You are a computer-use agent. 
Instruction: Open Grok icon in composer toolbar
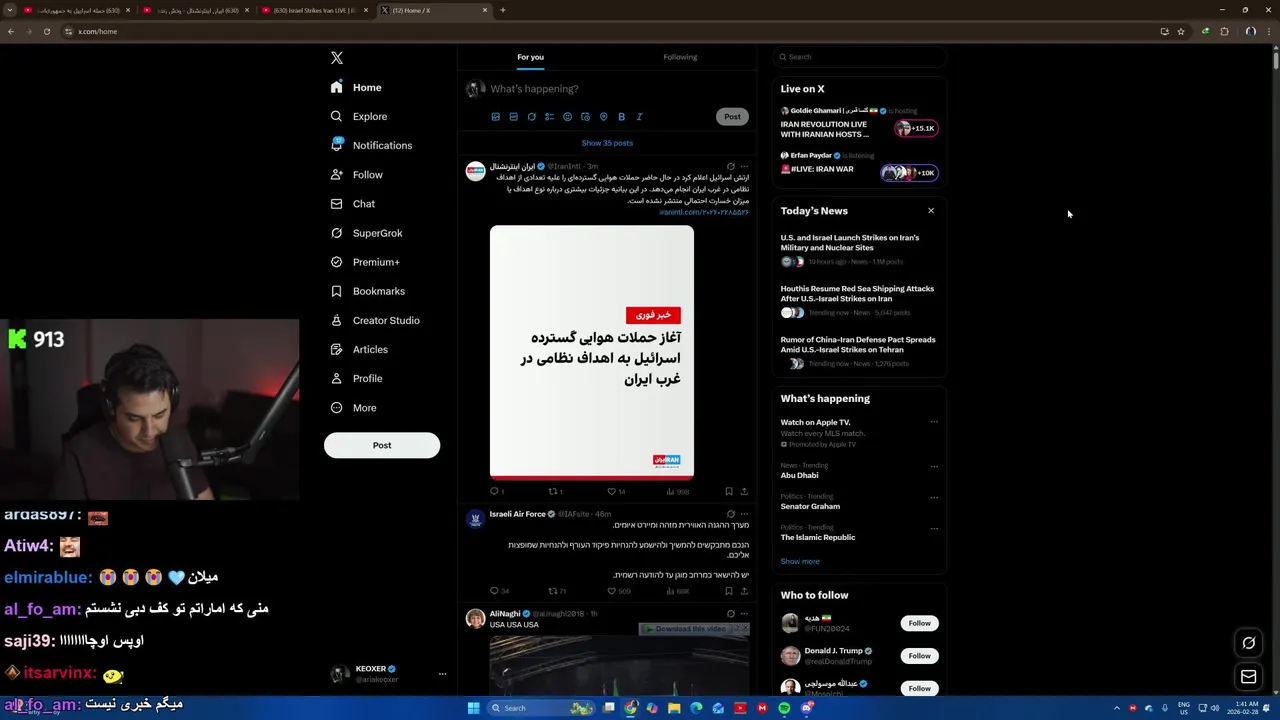531,117
